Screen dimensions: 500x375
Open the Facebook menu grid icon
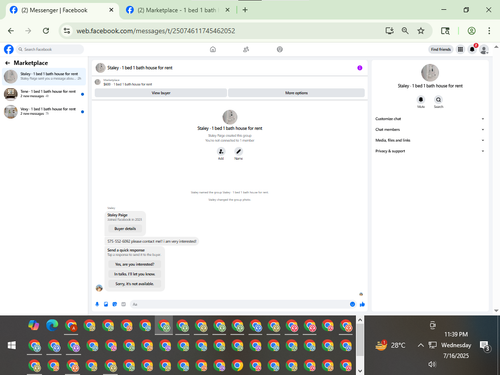tap(460, 49)
